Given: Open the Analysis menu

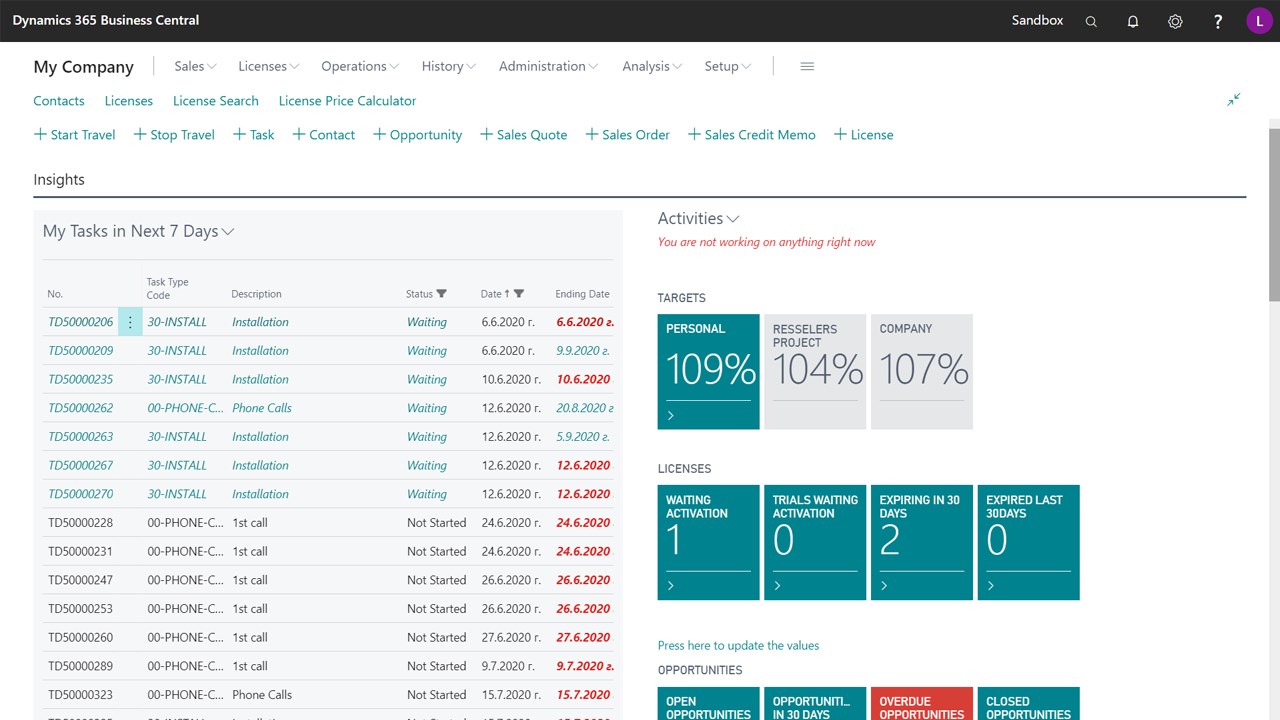Looking at the screenshot, I should pos(652,66).
